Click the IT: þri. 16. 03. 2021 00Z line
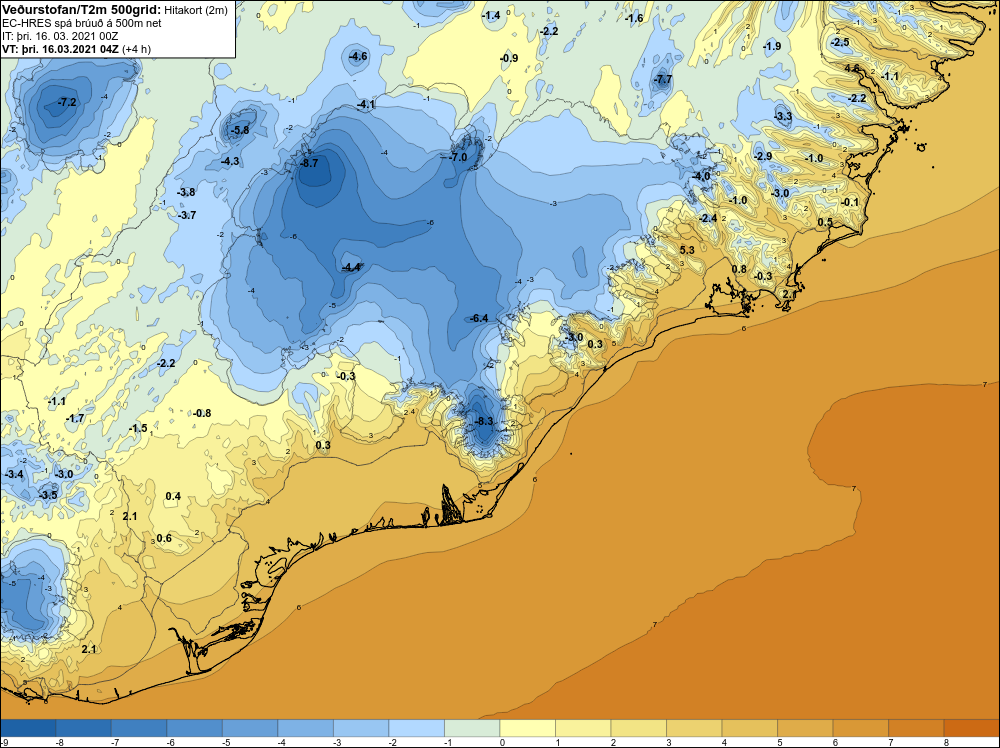The image size is (1000, 748). pos(60,36)
